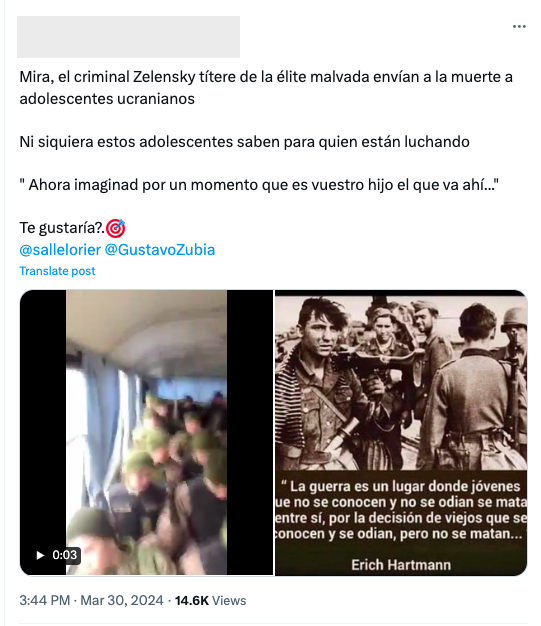
Task: View the 14.6K Views count details
Action: click(210, 600)
